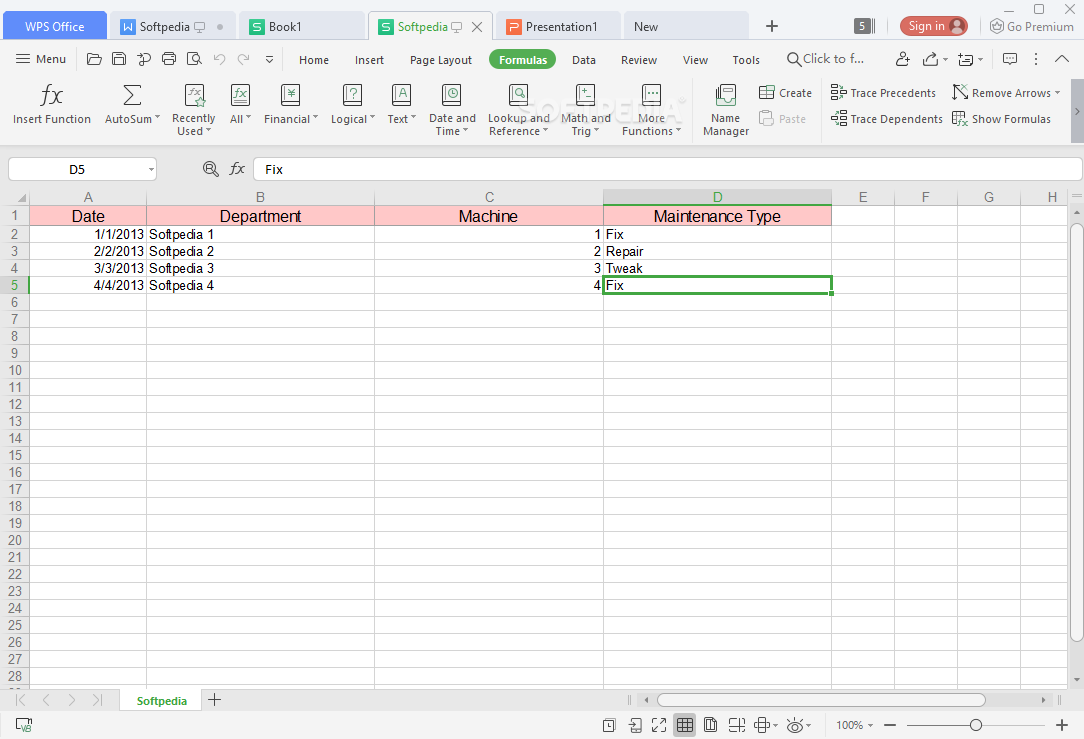
Task: Click the comment bubble icon at top right
Action: point(1009,59)
